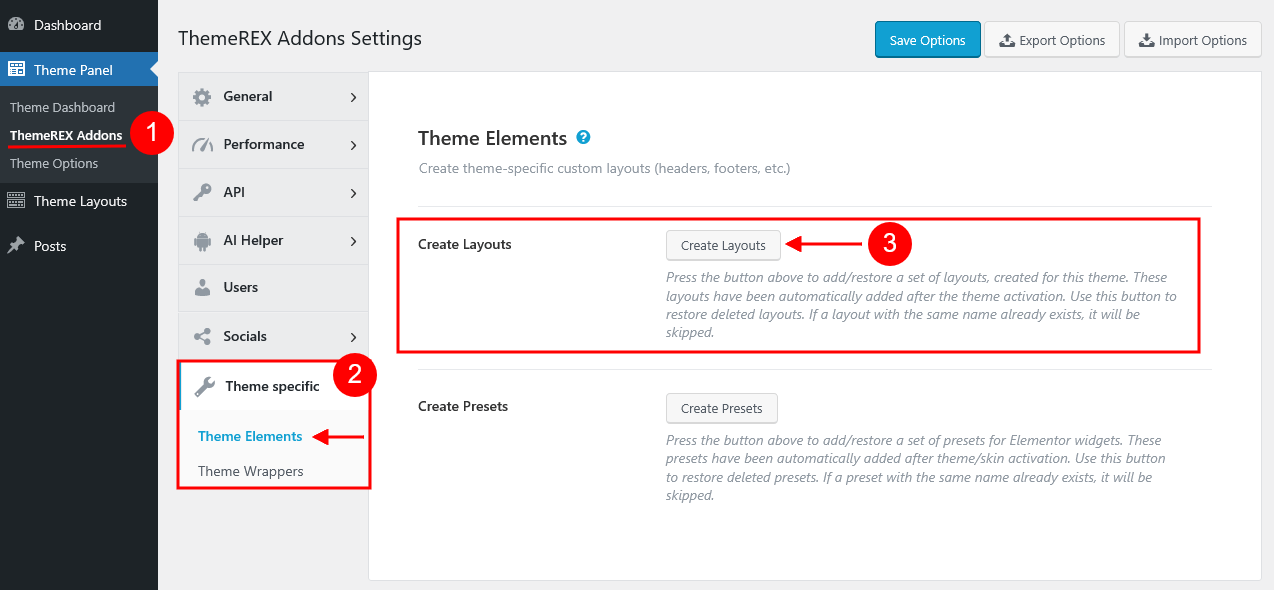Open help tooltip beside Theme Elements heading
Image resolution: width=1274 pixels, height=590 pixels.
pos(584,138)
